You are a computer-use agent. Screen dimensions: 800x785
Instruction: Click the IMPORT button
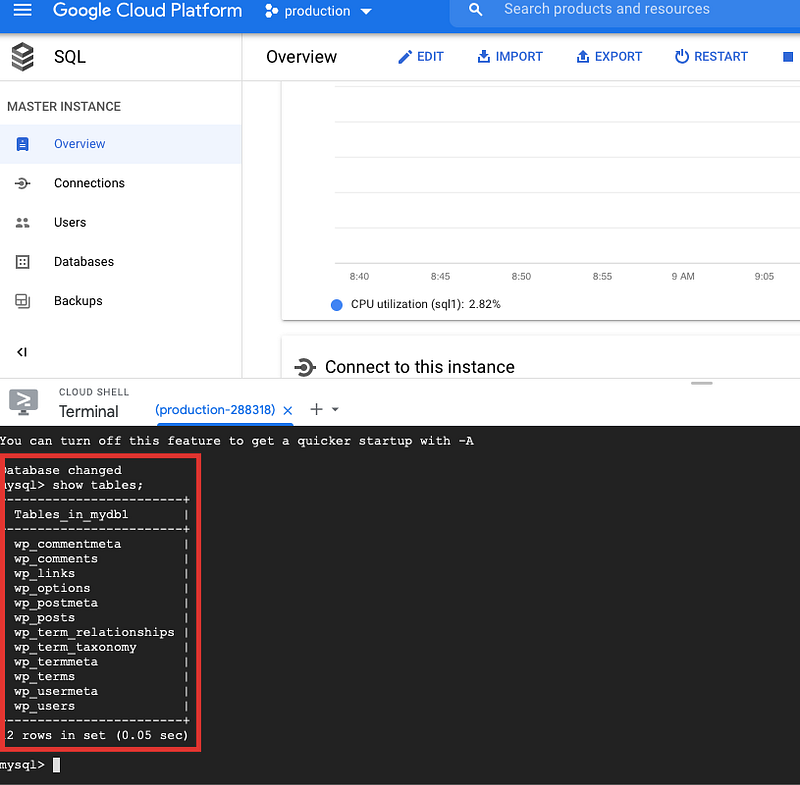(x=510, y=57)
